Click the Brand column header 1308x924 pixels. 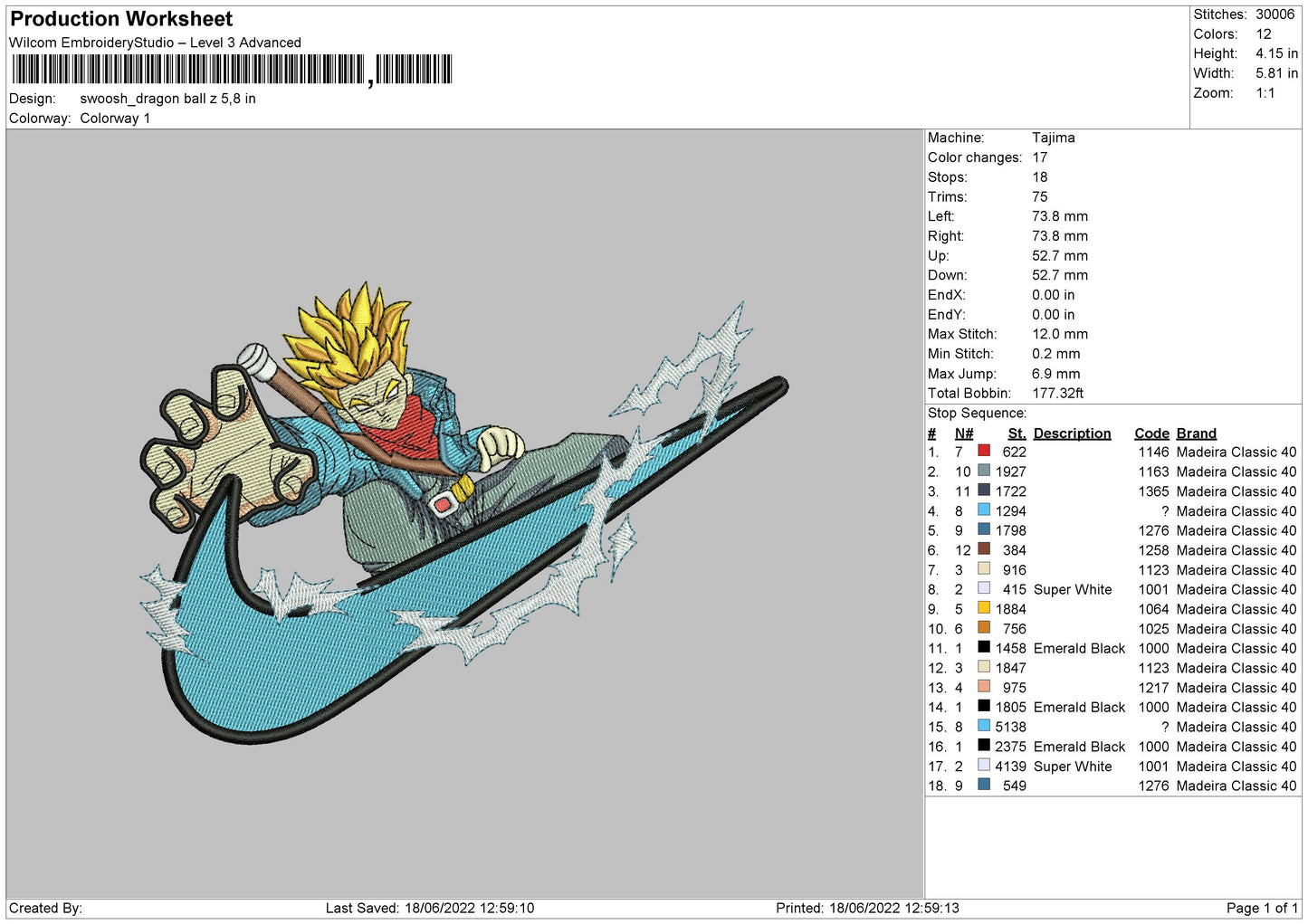click(x=1196, y=433)
